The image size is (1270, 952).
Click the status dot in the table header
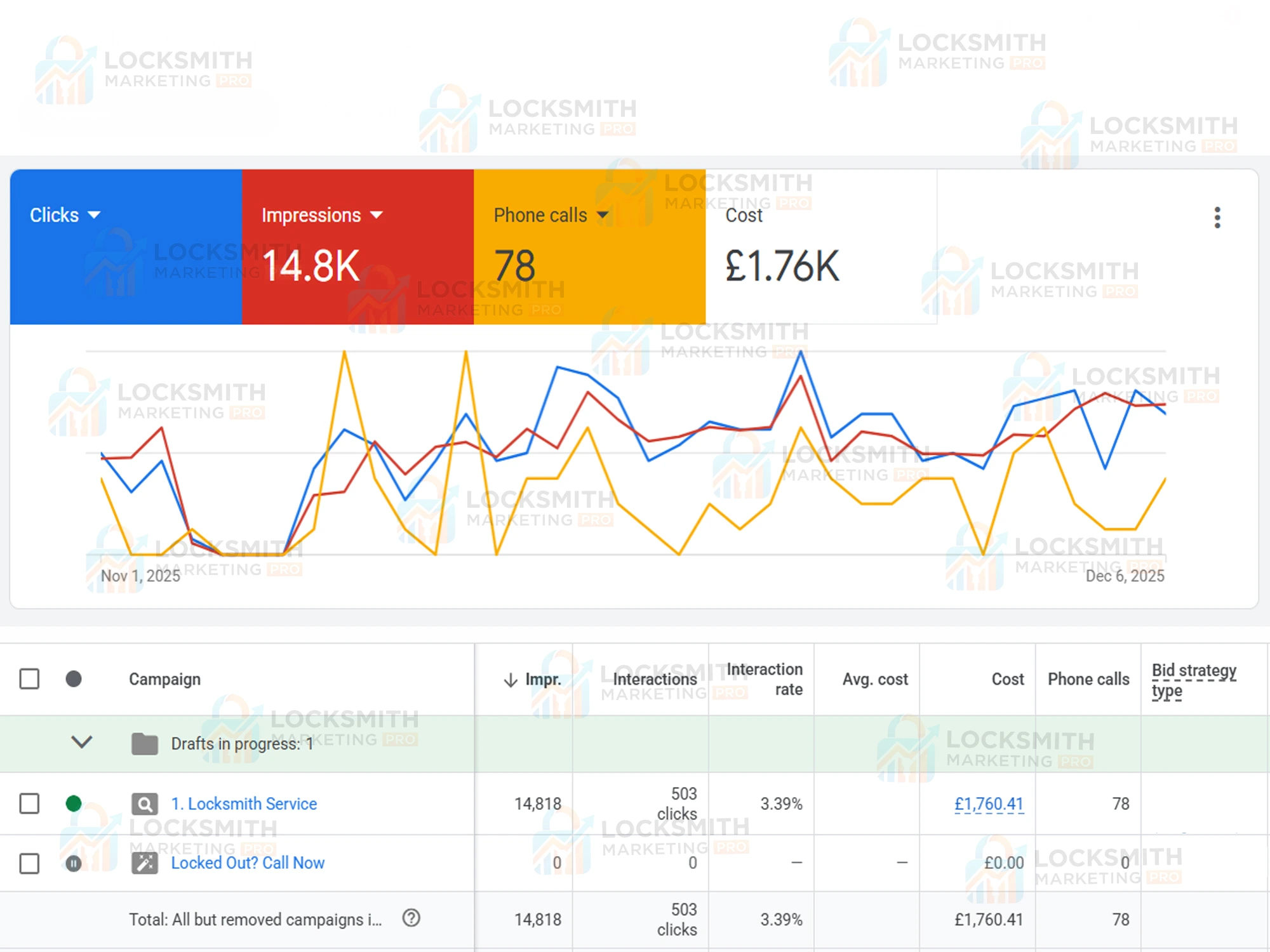pos(74,679)
